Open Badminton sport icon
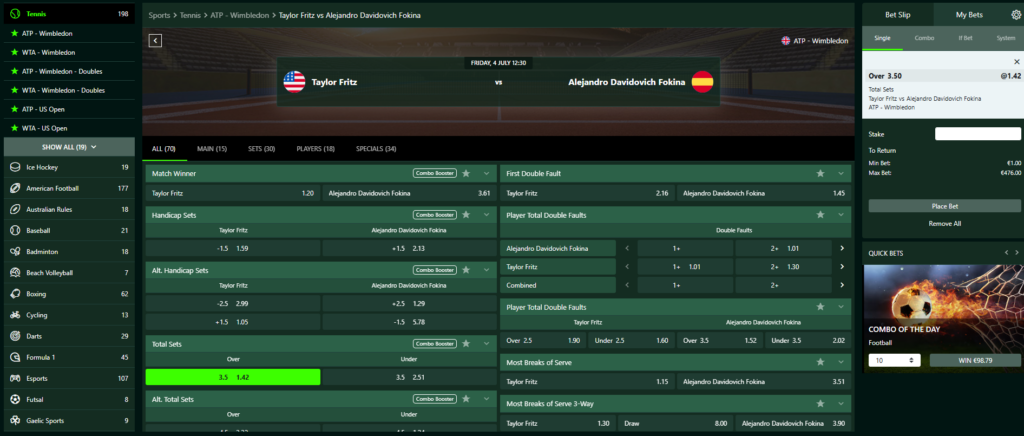 point(15,251)
